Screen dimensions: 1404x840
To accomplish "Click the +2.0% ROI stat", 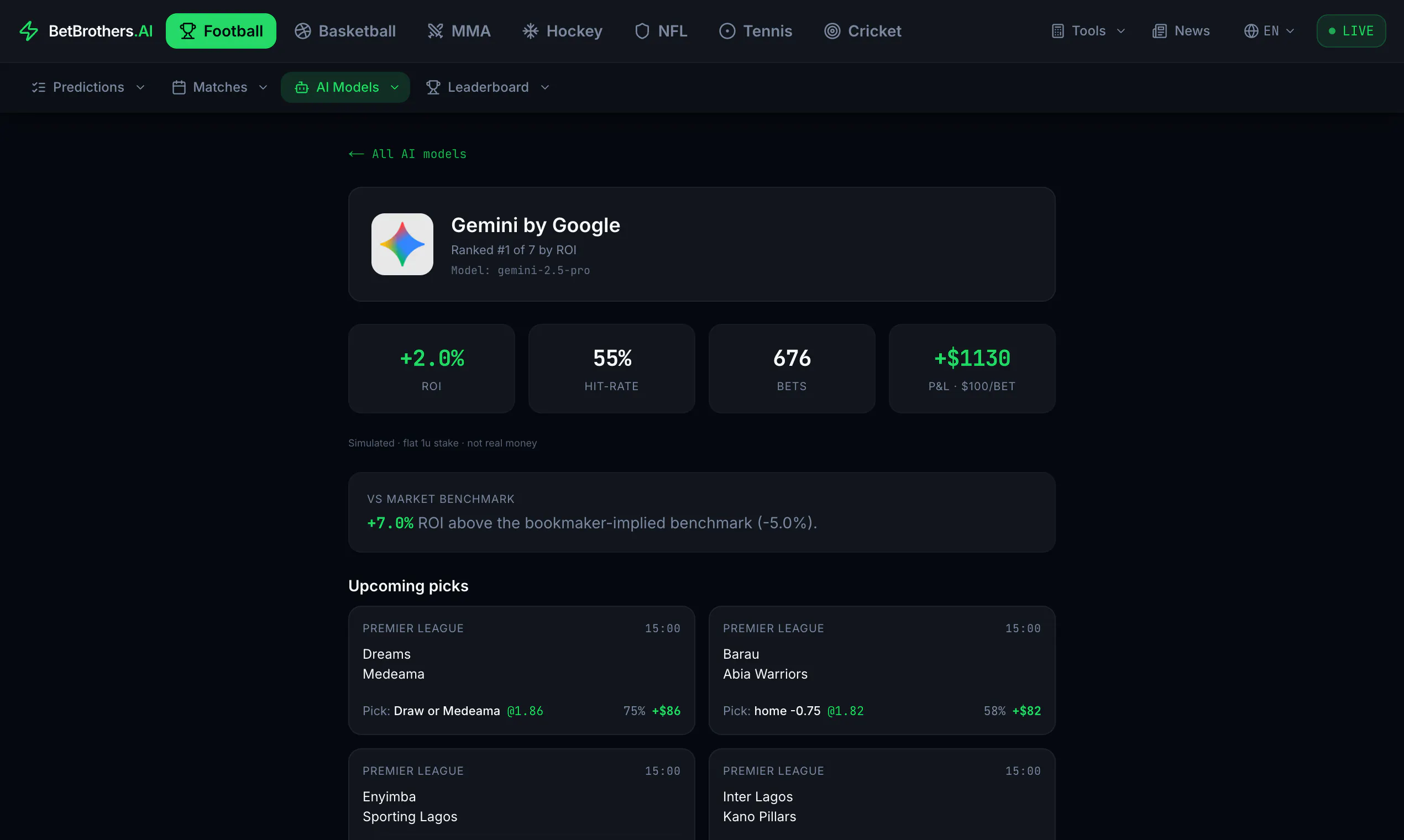I will [431, 369].
